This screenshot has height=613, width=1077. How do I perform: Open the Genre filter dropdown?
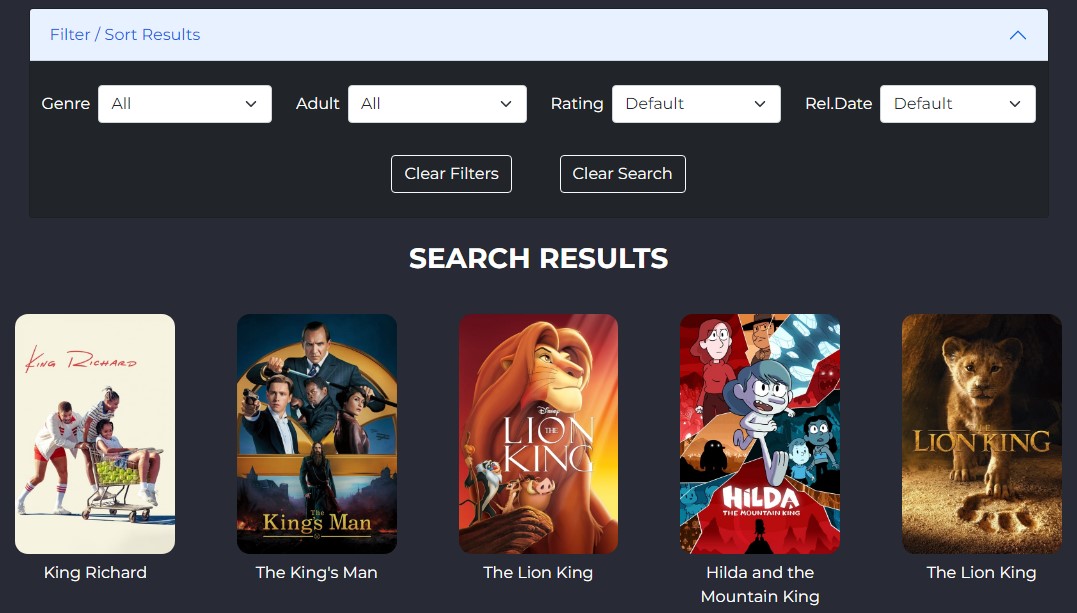click(185, 104)
